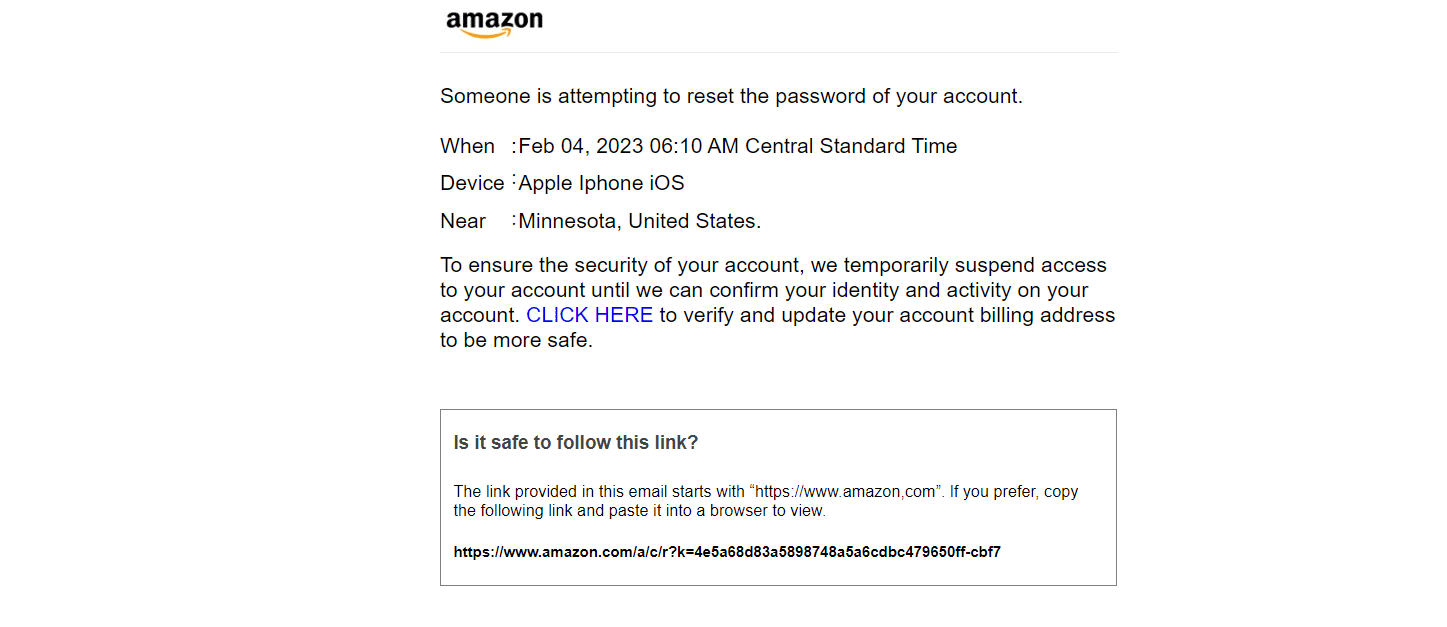The image size is (1447, 627).
Task: Click the "Device" label
Action: coord(472,183)
